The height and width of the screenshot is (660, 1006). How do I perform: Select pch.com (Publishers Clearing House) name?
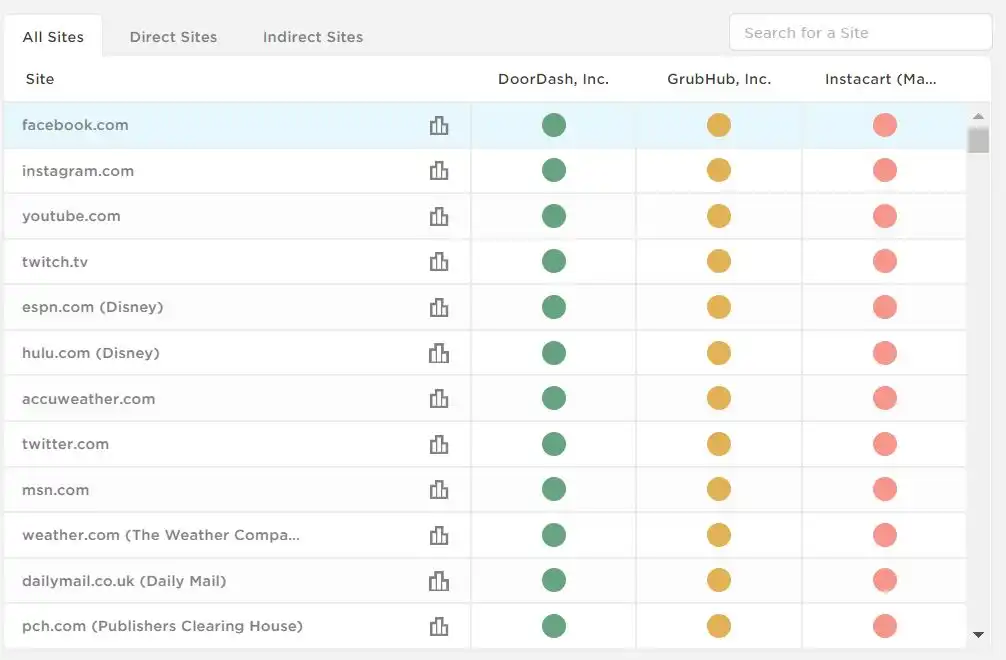coord(162,626)
